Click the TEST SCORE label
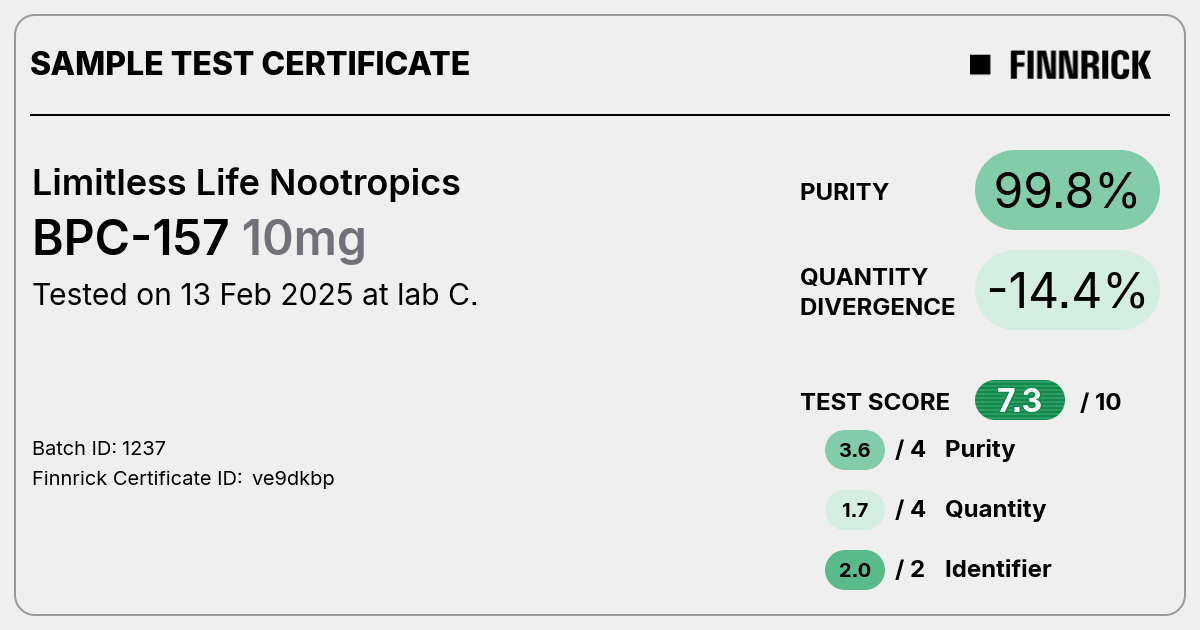Viewport: 1200px width, 630px height. pyautogui.click(x=875, y=402)
